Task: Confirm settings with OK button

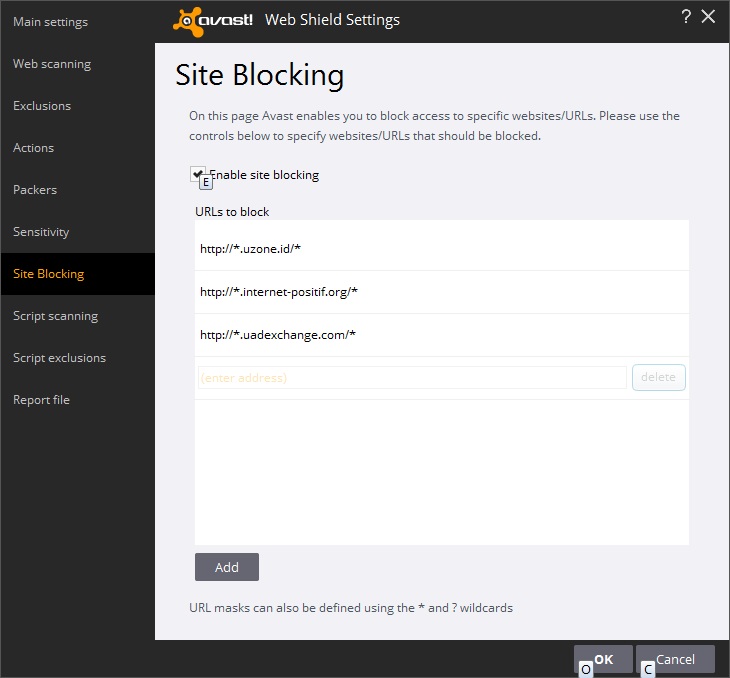Action: (603, 659)
